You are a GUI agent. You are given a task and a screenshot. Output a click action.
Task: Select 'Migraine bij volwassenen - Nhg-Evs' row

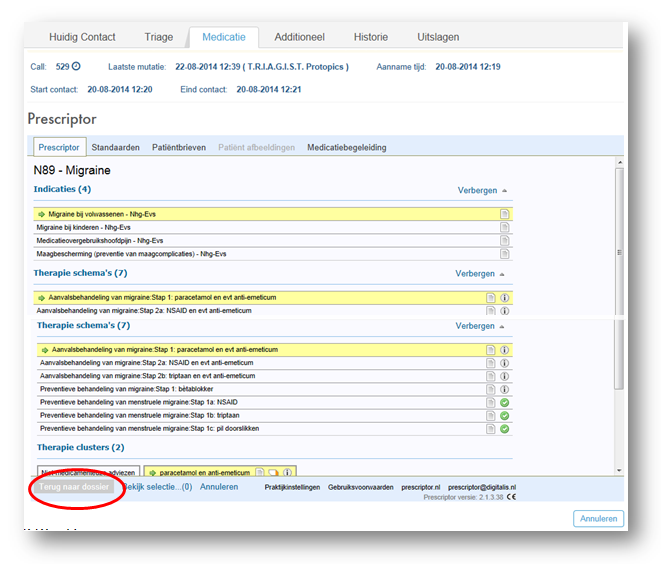273,214
